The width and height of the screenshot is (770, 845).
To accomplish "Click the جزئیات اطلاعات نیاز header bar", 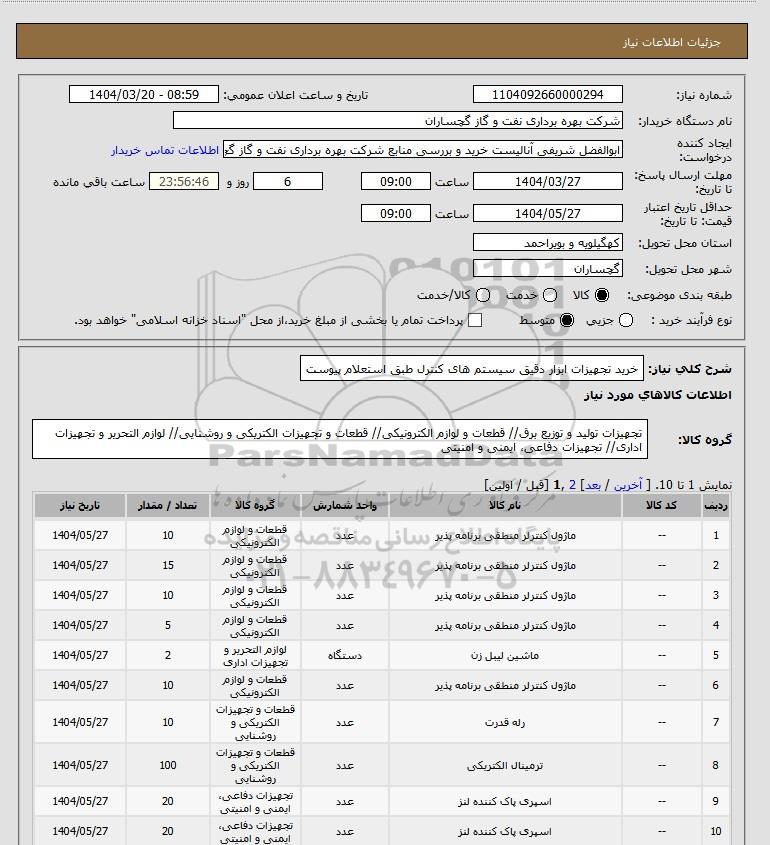I will point(382,41).
